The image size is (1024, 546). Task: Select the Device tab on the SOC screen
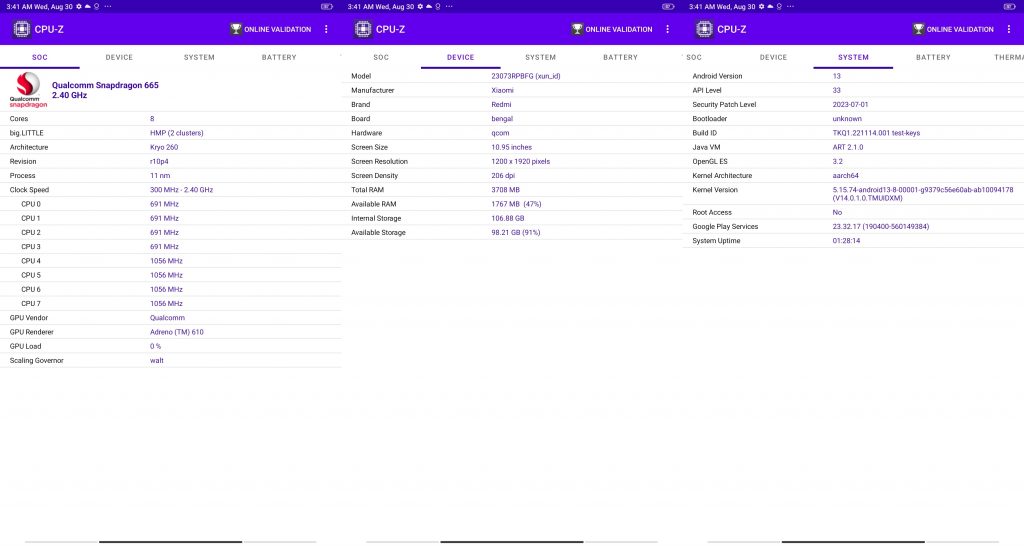tap(119, 57)
